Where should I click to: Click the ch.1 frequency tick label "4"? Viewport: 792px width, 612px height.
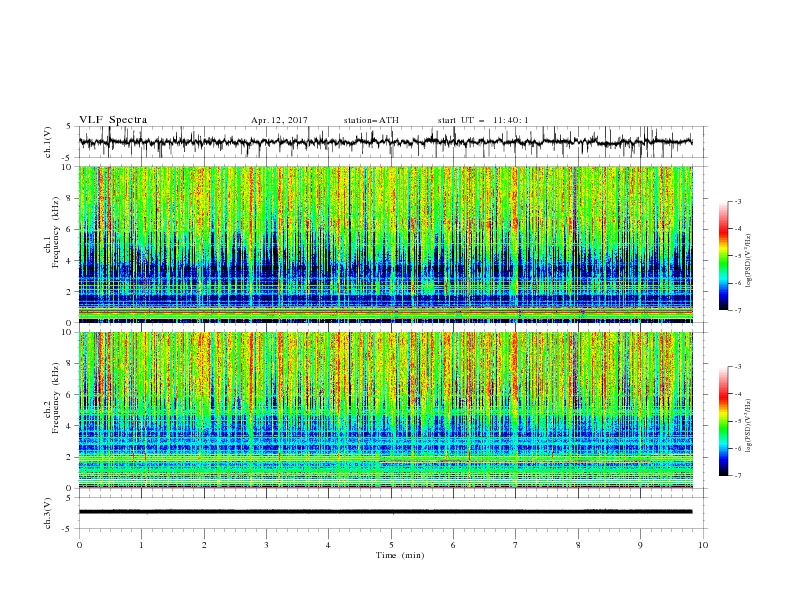[70, 261]
